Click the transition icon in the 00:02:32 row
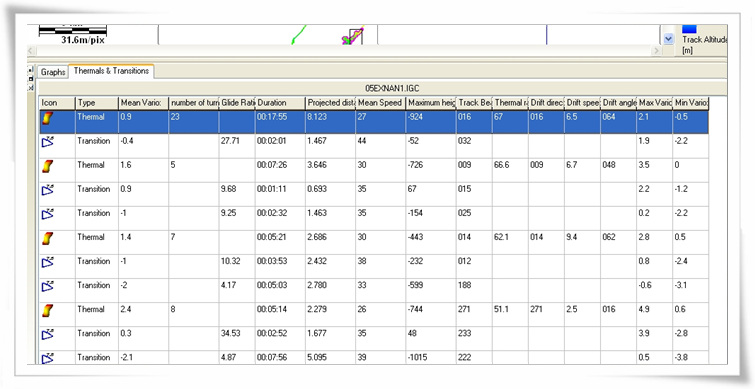The height and width of the screenshot is (389, 755). coord(47,214)
